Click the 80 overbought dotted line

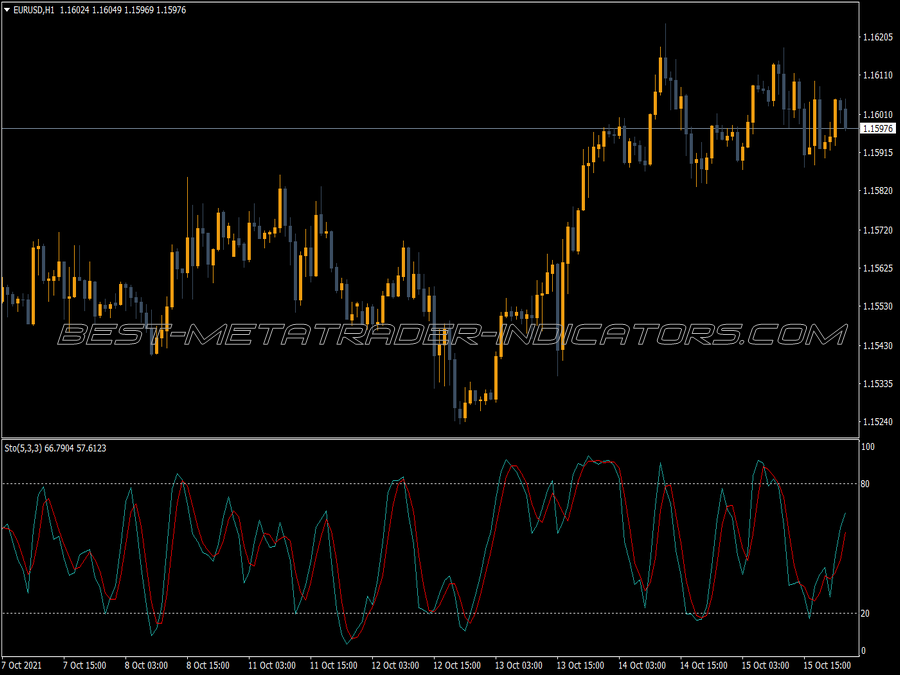tap(400, 482)
